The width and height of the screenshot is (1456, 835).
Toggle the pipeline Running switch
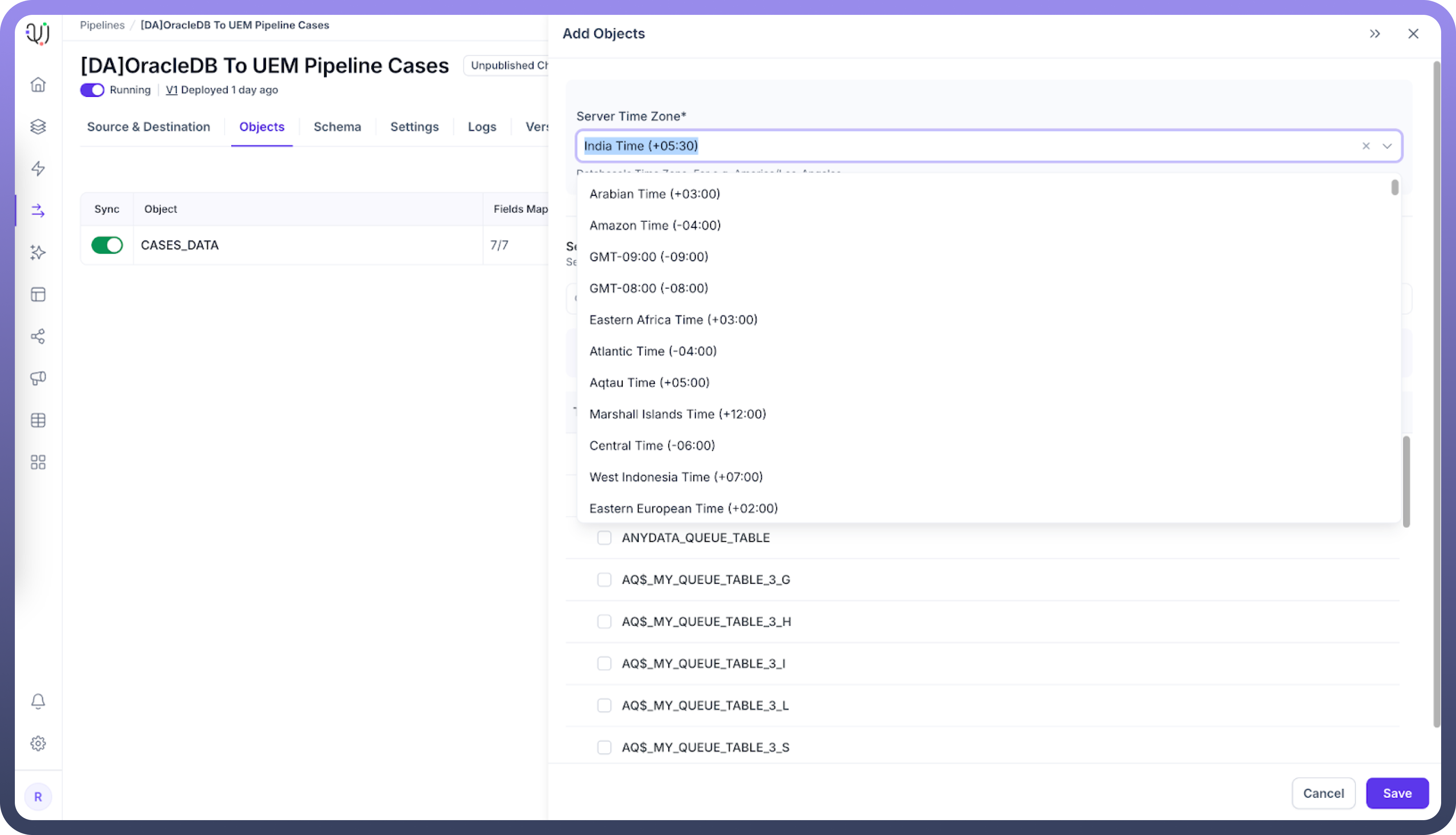point(92,90)
